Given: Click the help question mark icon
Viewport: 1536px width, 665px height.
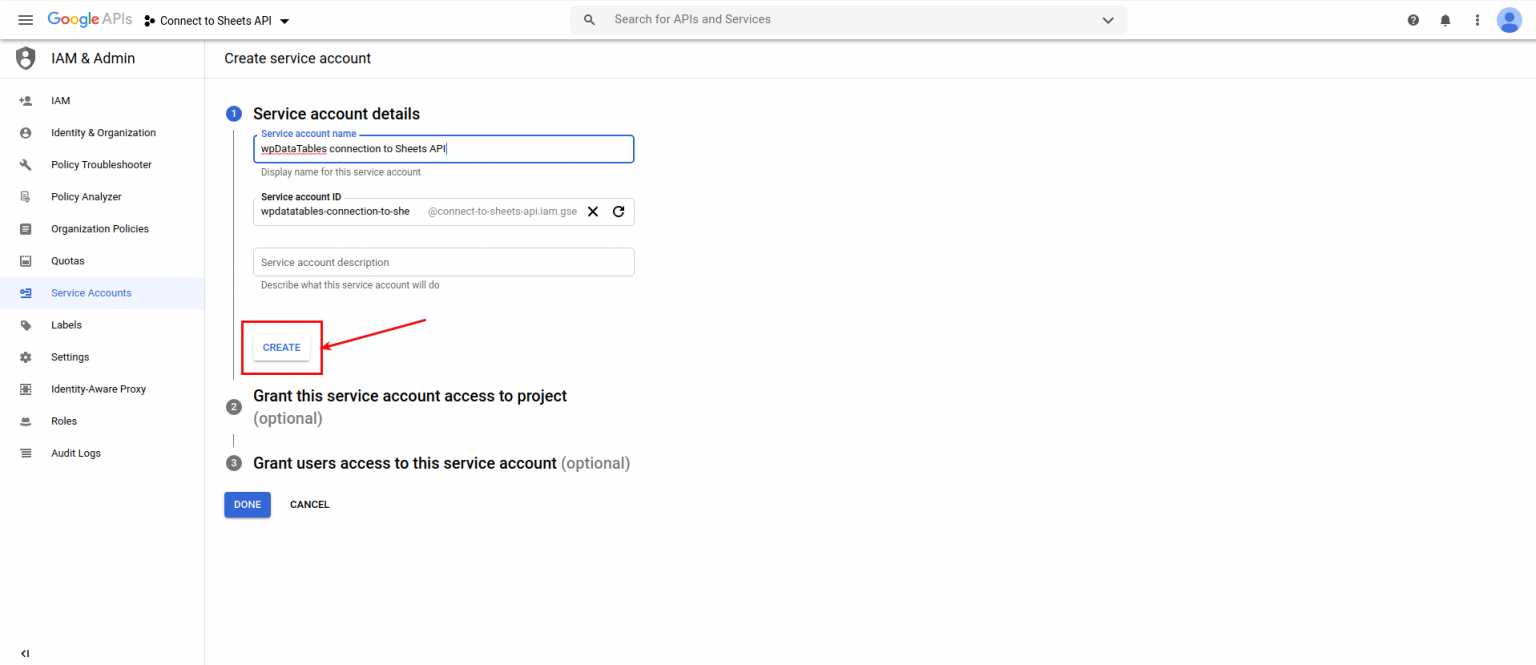Looking at the screenshot, I should tap(1413, 19).
